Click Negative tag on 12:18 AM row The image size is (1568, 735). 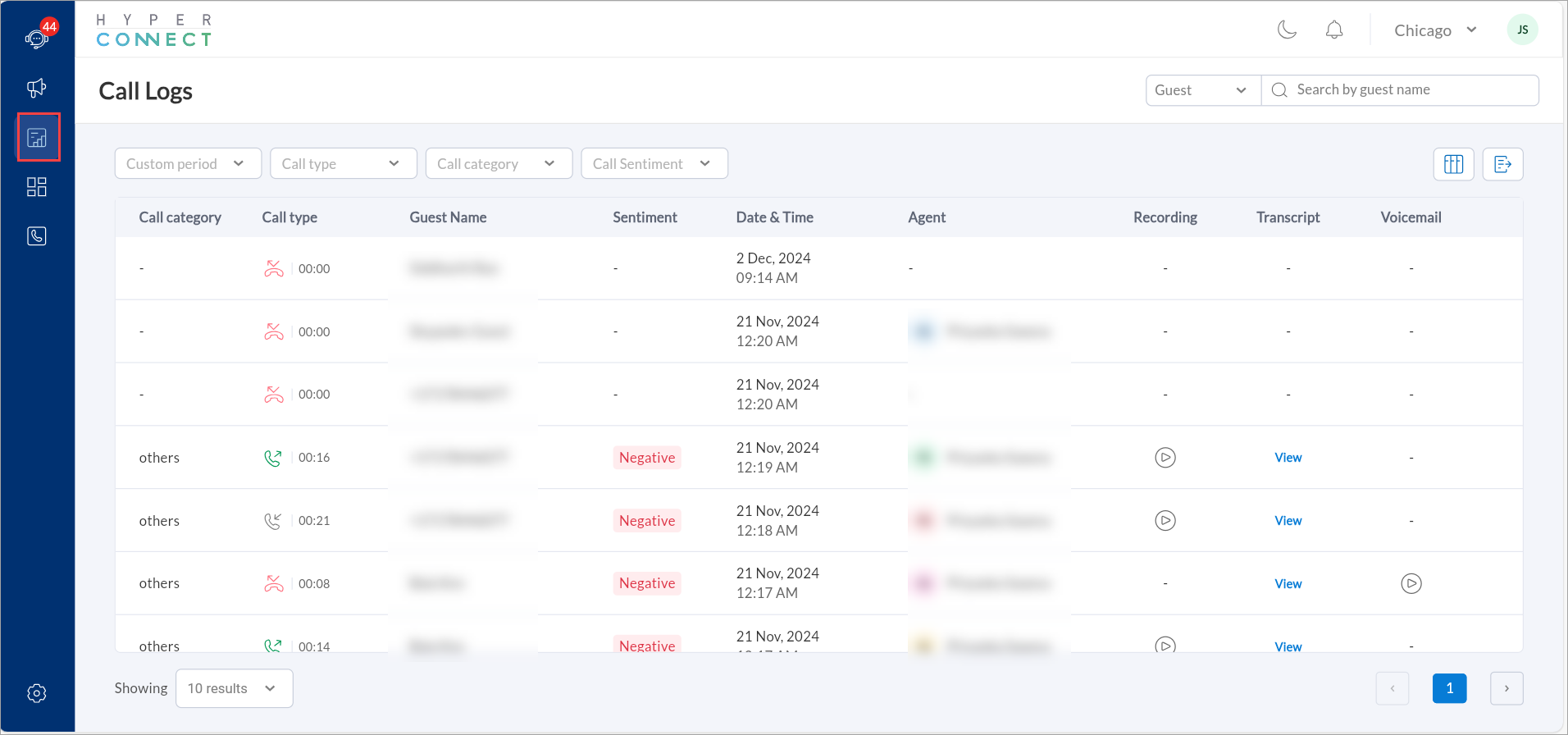coord(647,521)
